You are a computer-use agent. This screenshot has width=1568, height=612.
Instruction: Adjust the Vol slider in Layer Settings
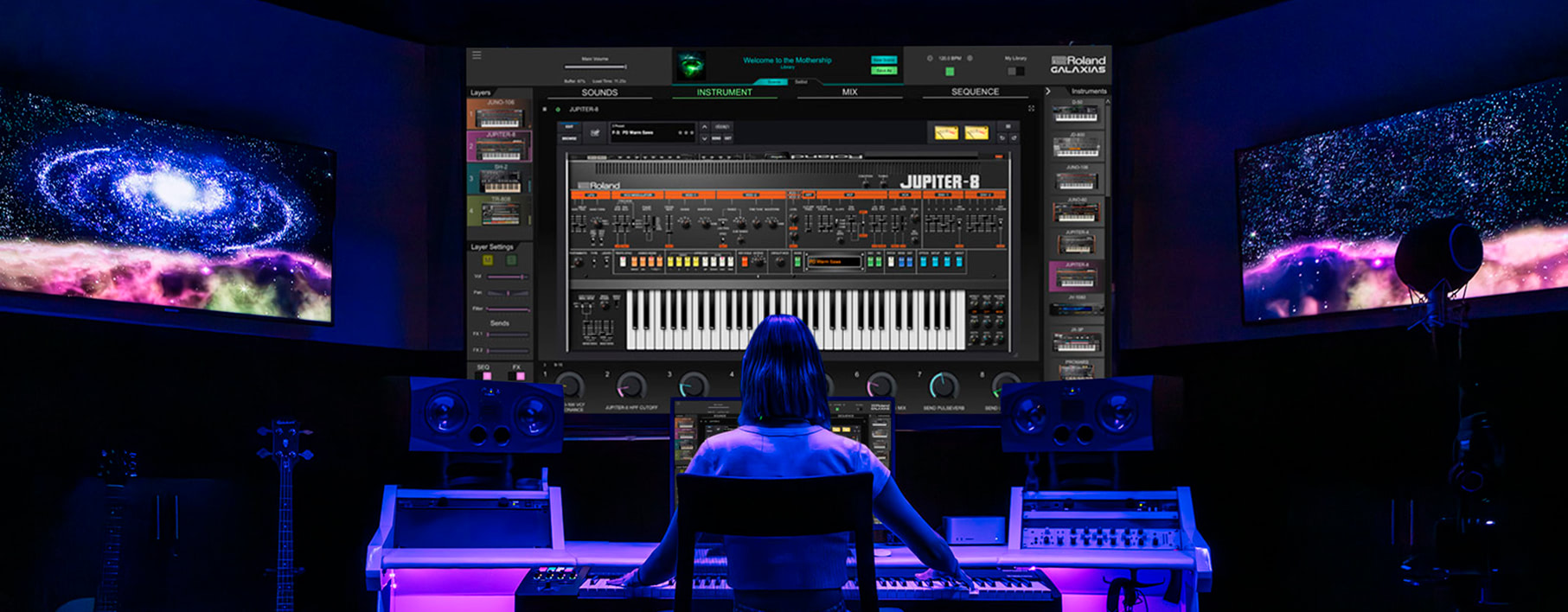pyautogui.click(x=508, y=277)
